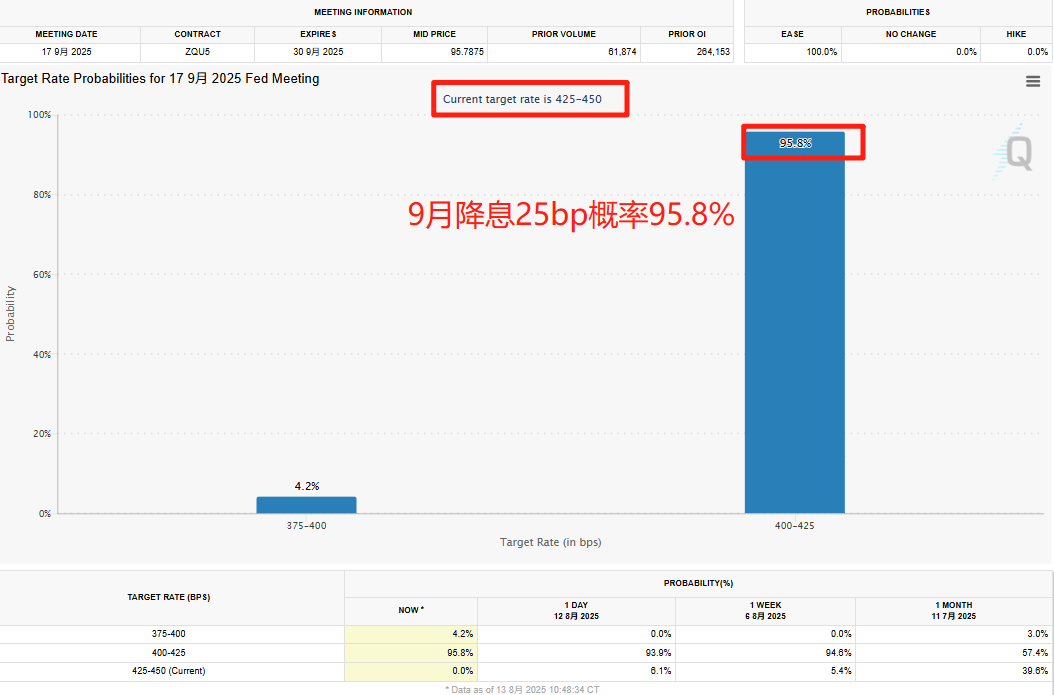Select the contract code ZQU5
The height and width of the screenshot is (695, 1054).
[x=198, y=52]
